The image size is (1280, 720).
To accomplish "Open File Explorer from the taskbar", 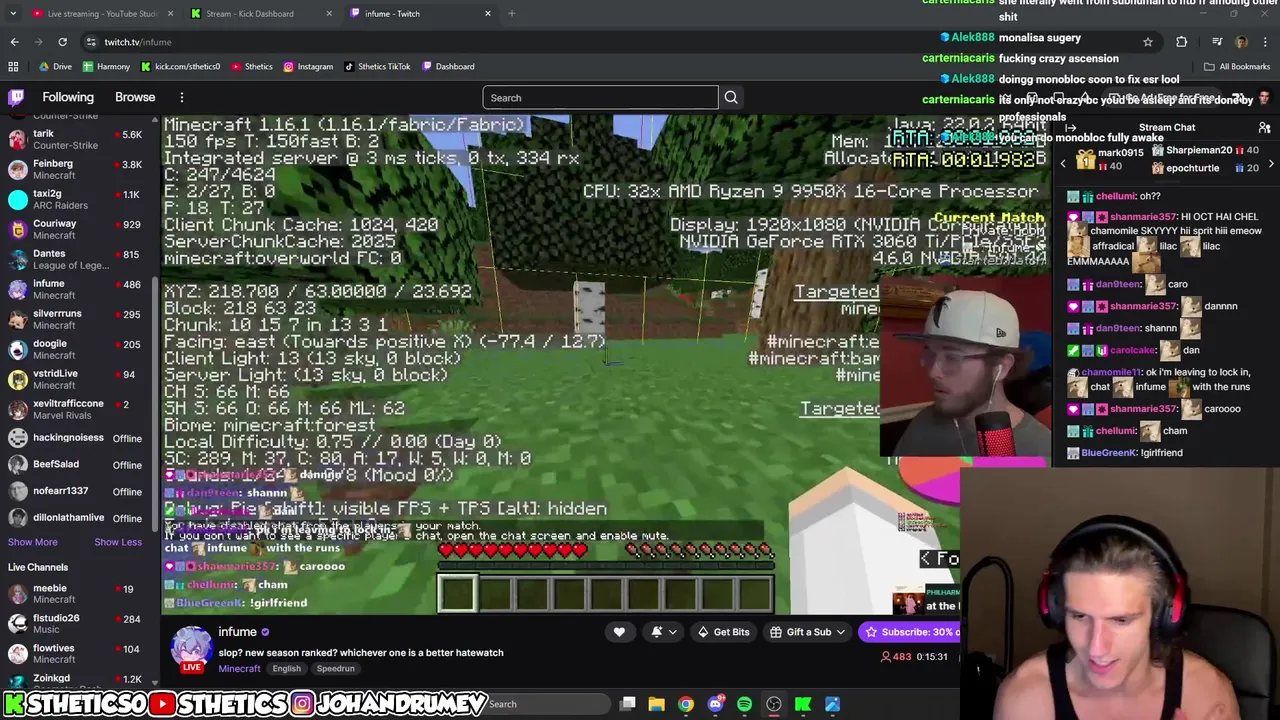I will (657, 704).
